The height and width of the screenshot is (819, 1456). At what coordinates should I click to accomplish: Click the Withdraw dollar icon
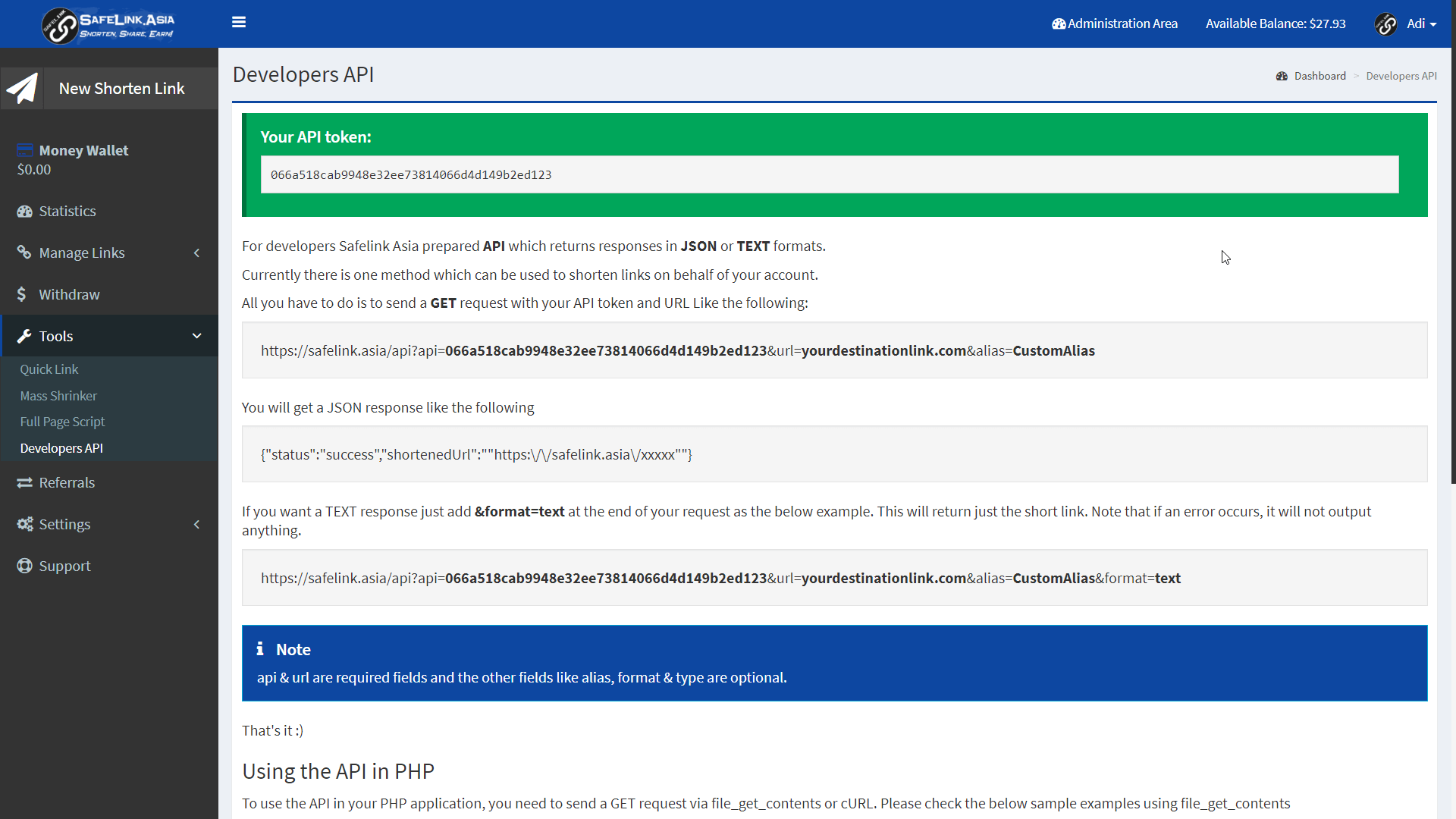coord(24,294)
